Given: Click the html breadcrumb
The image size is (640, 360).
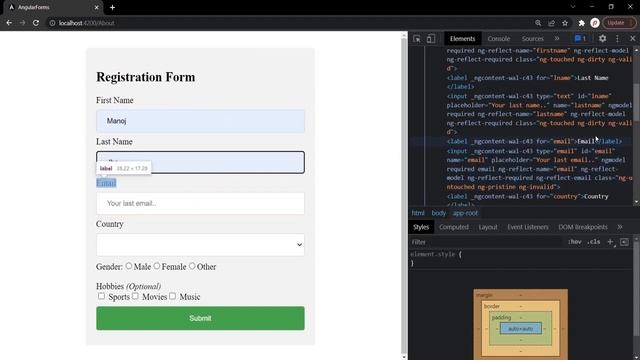Looking at the screenshot, I should pyautogui.click(x=418, y=213).
